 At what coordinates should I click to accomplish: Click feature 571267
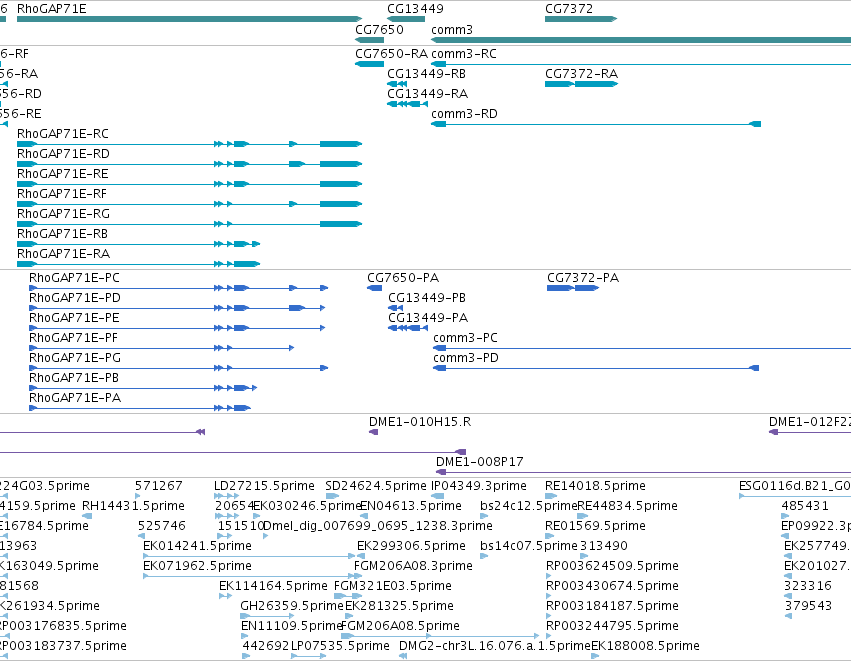[138, 496]
